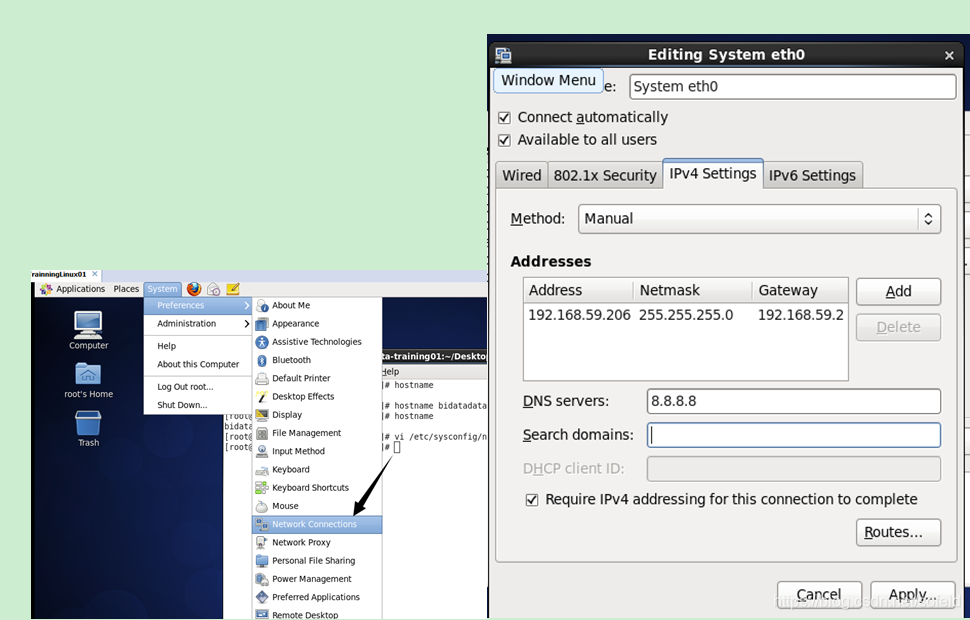Click the Keyboard Shortcuts icon
This screenshot has height=620, width=970.
tap(262, 488)
